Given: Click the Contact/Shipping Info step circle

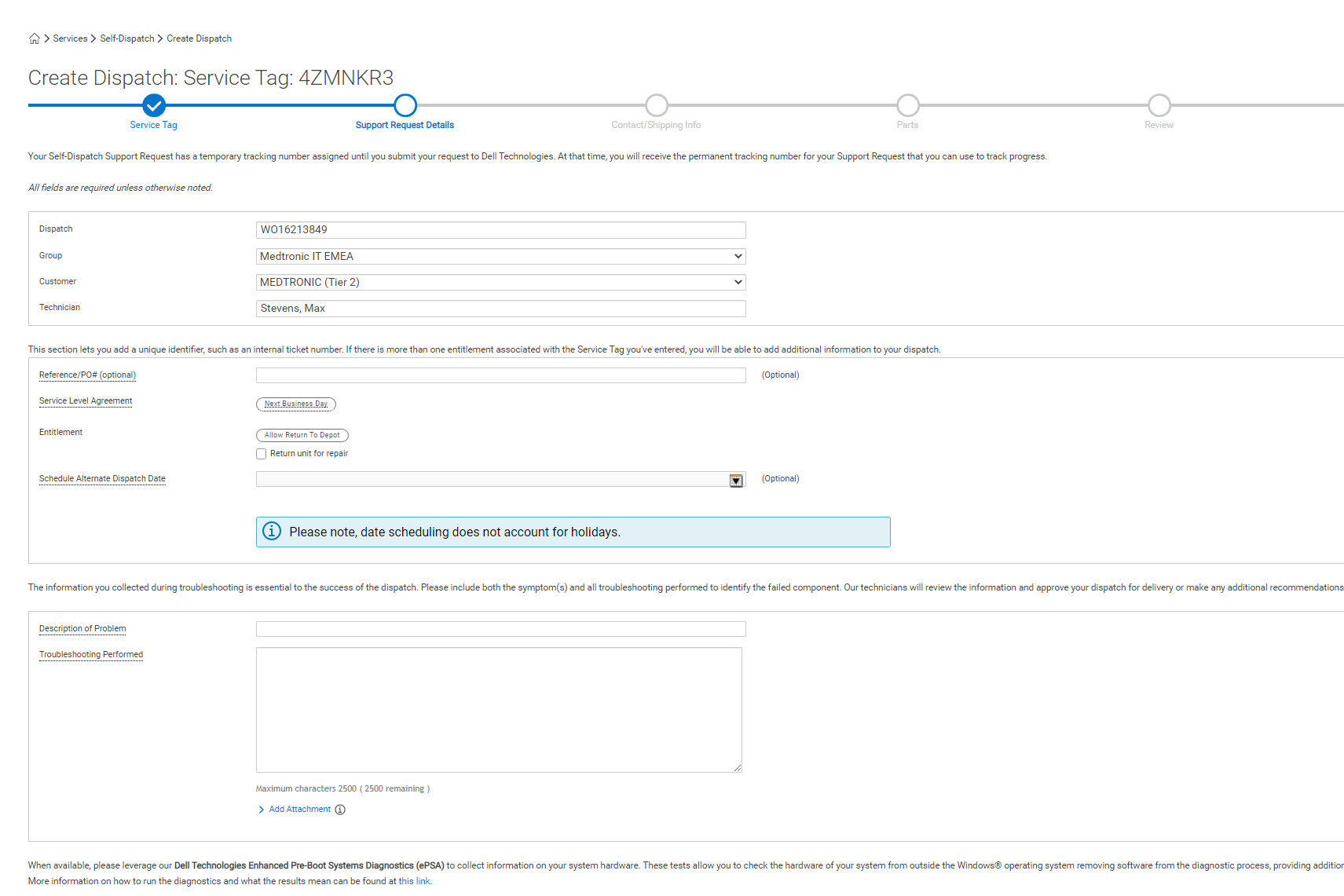Looking at the screenshot, I should click(657, 105).
